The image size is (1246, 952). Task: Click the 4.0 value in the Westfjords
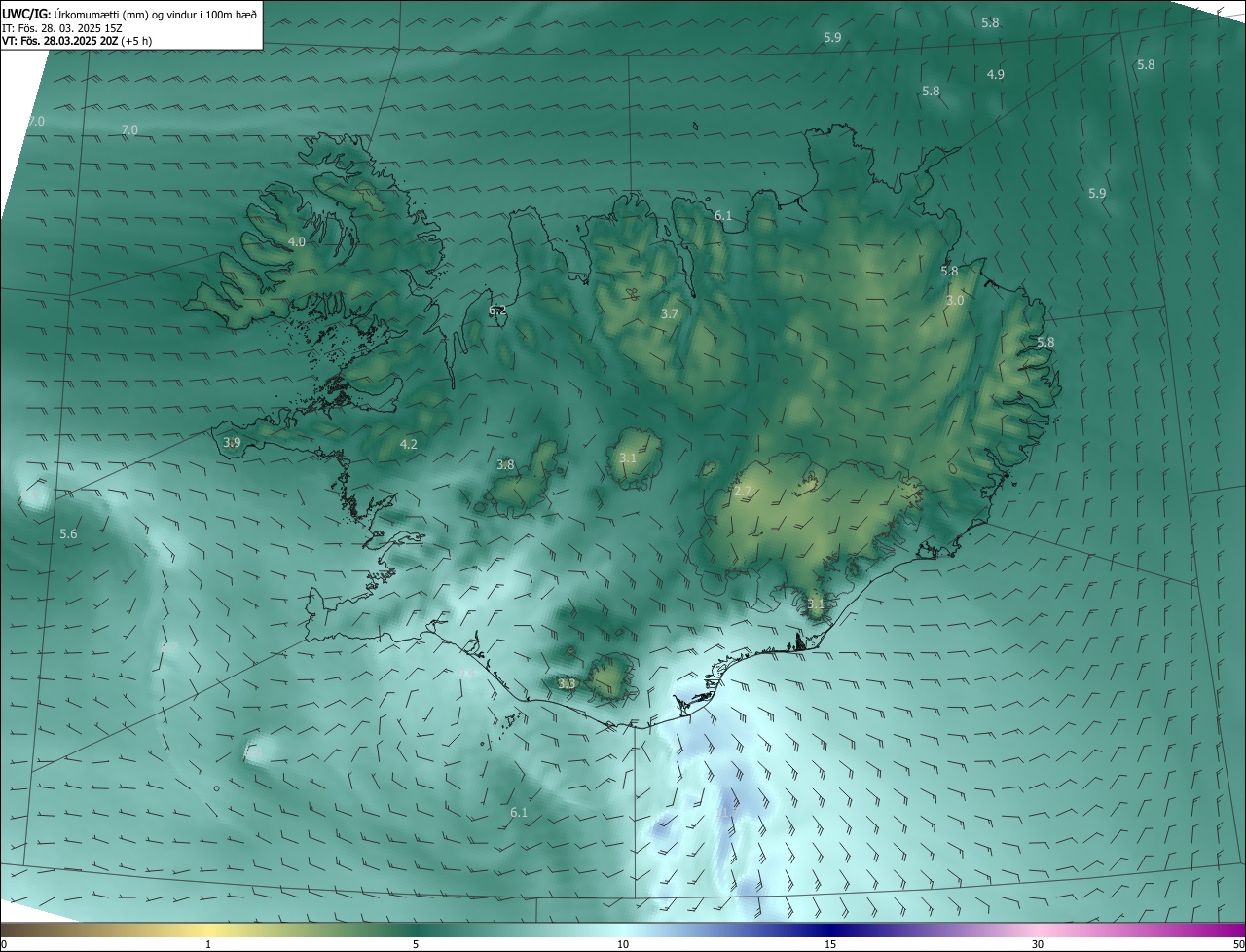click(x=297, y=241)
